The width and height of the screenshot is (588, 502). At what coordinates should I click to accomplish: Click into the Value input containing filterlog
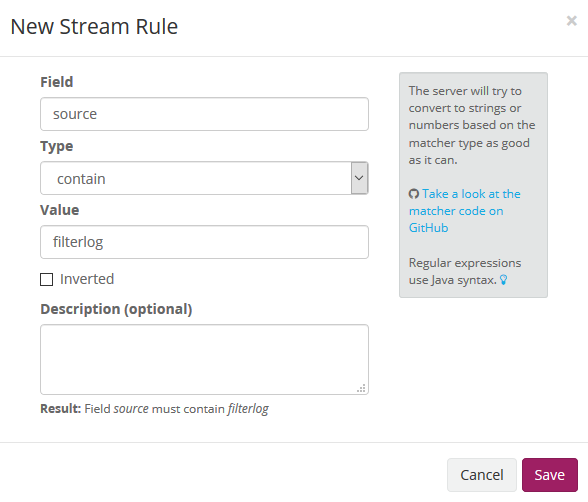[x=204, y=242]
